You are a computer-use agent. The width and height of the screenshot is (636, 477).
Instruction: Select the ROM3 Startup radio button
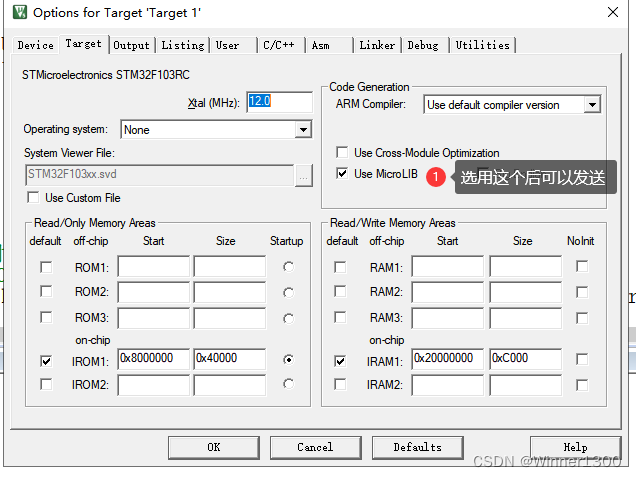click(x=288, y=319)
